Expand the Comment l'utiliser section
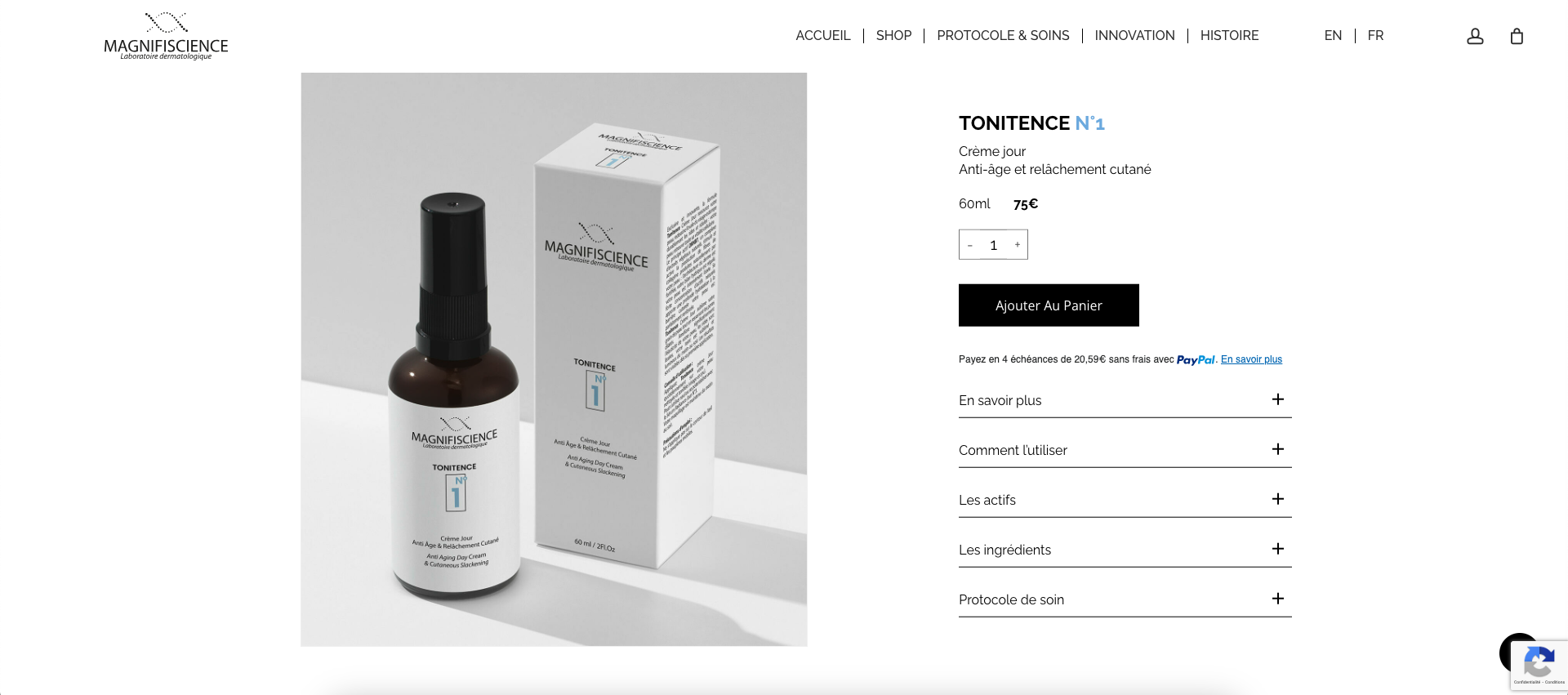 coord(1125,450)
